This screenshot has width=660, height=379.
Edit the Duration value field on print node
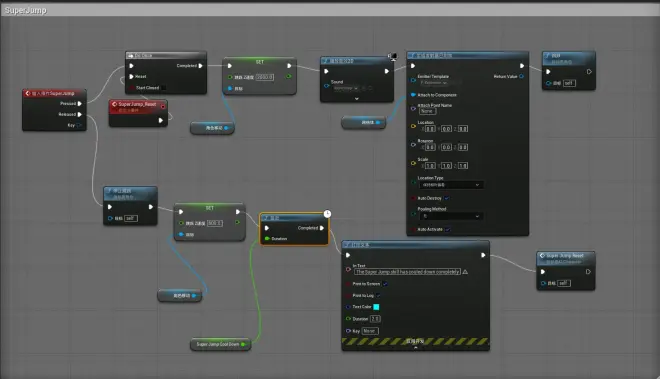375,319
